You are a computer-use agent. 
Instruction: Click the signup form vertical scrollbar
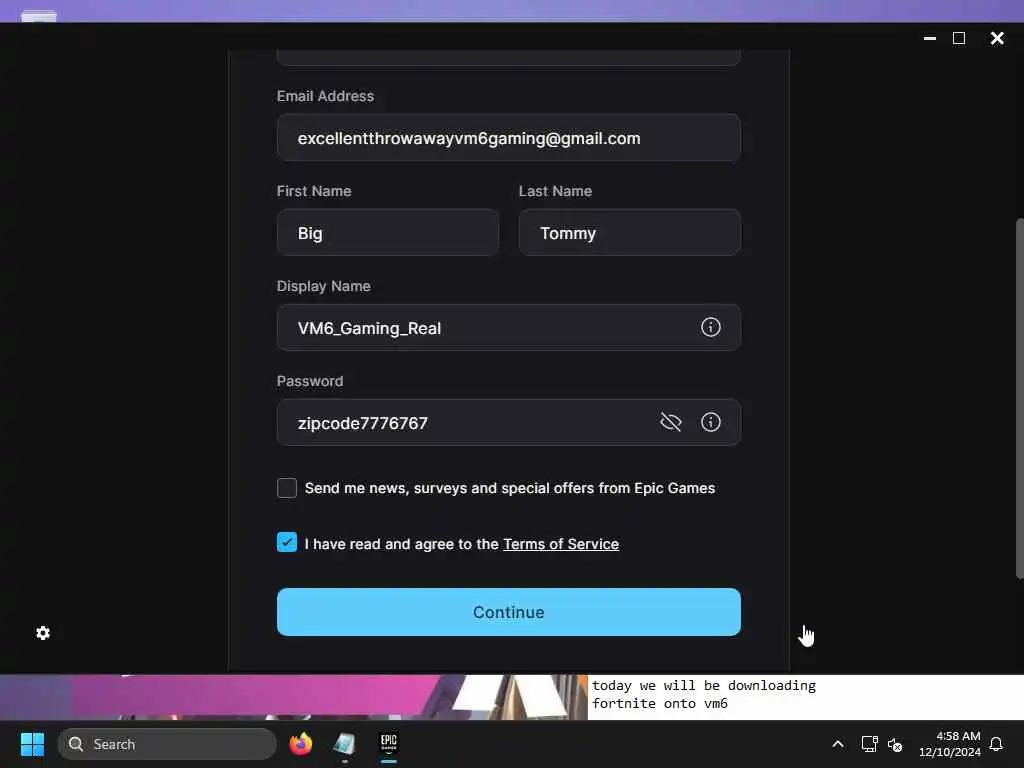pyautogui.click(x=1019, y=398)
